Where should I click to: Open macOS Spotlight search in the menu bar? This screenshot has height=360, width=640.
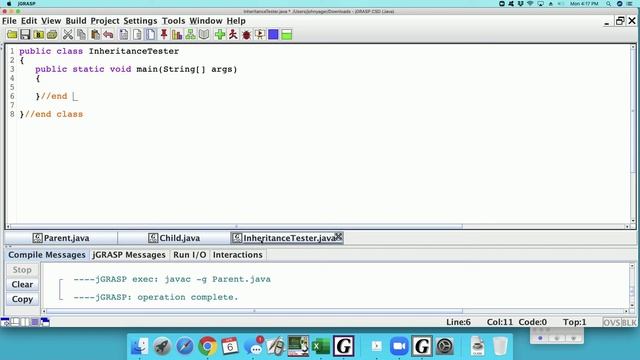pos(608,4)
